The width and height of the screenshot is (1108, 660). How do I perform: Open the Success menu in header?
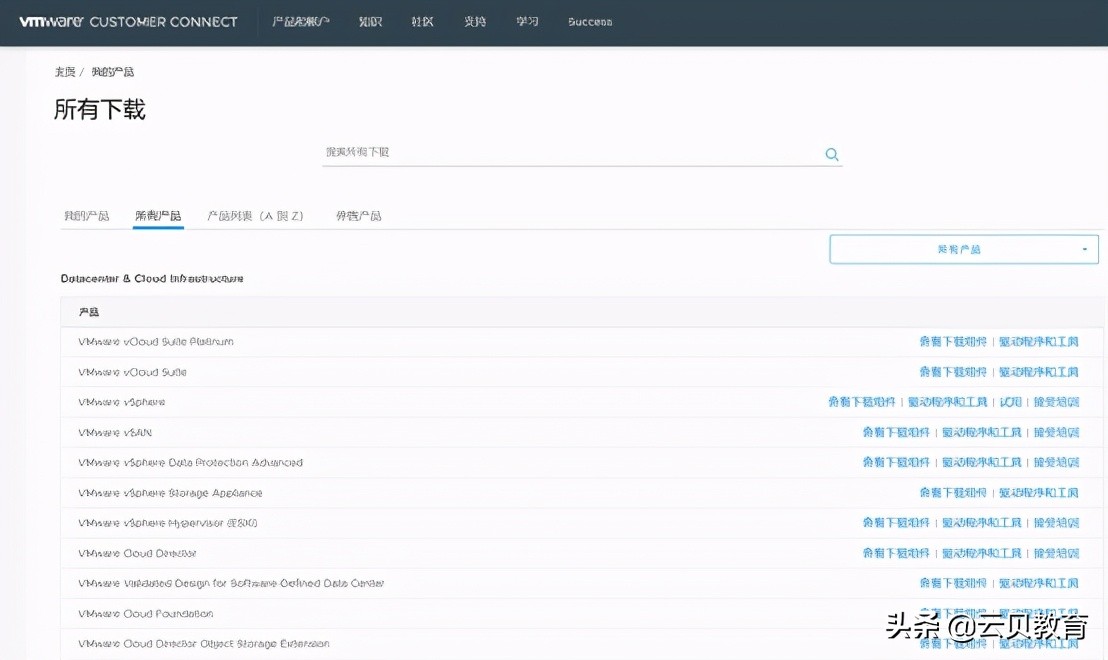590,21
